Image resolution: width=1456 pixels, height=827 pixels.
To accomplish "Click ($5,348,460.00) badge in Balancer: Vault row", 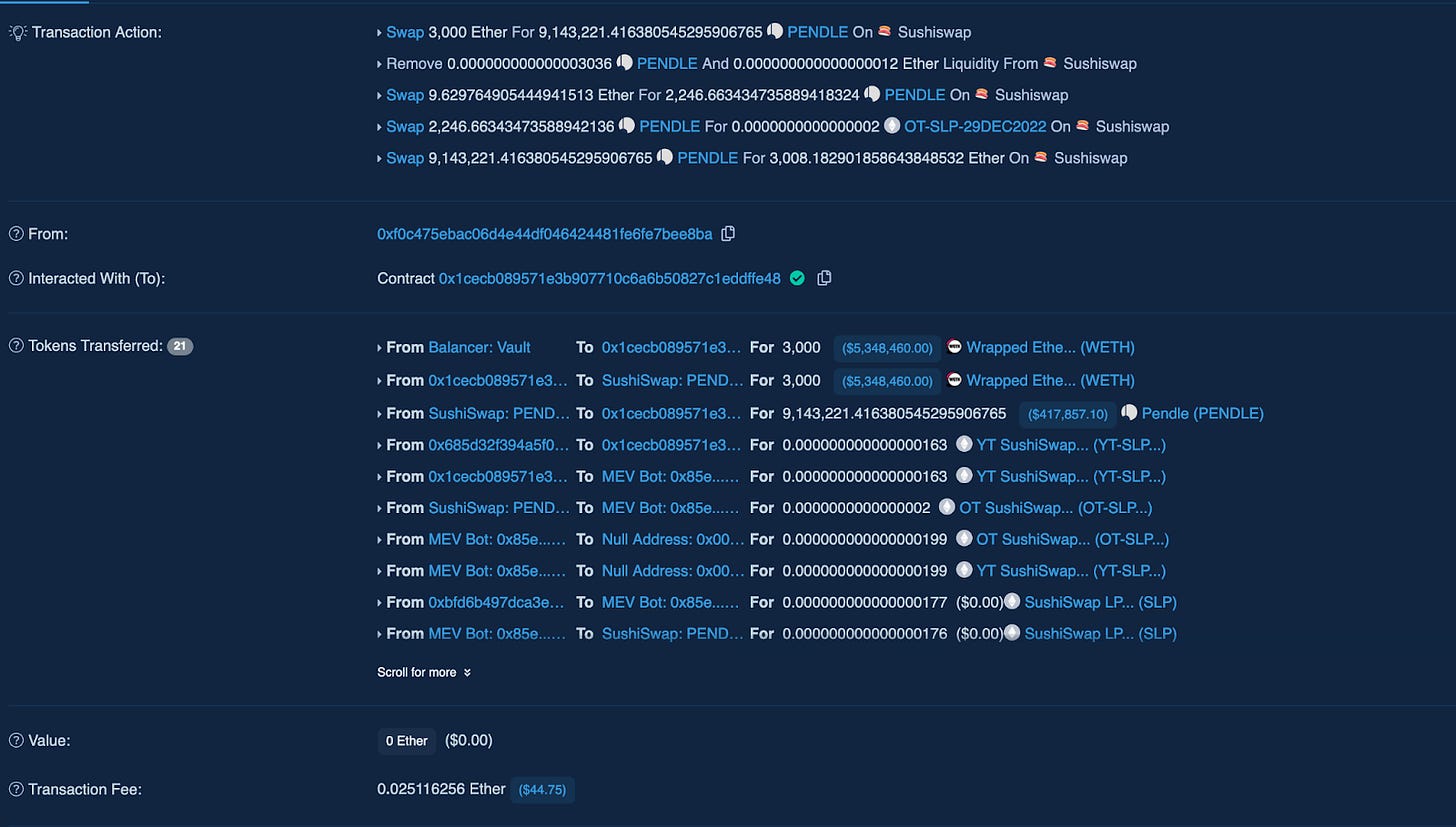I will (x=887, y=348).
